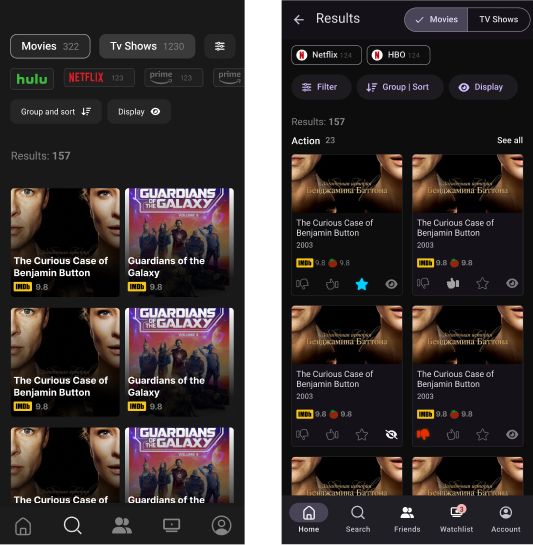Go back using the arrow next to Results
The width and height of the screenshot is (533, 545).
[299, 20]
